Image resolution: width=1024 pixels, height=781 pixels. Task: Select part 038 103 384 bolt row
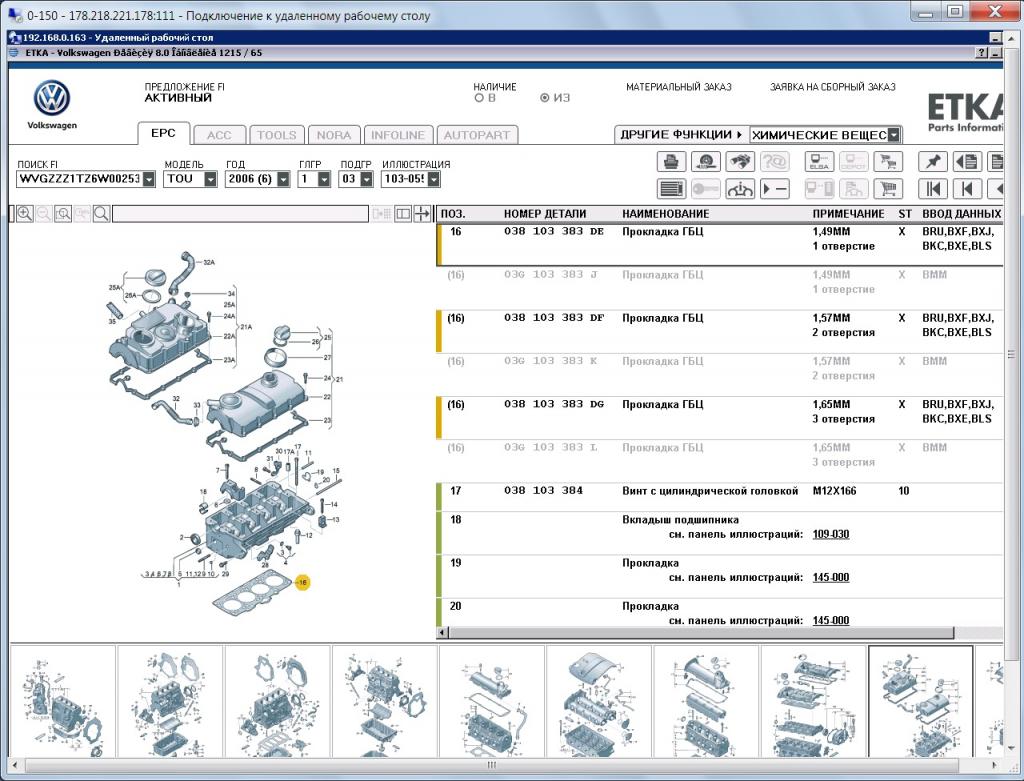(x=719, y=497)
